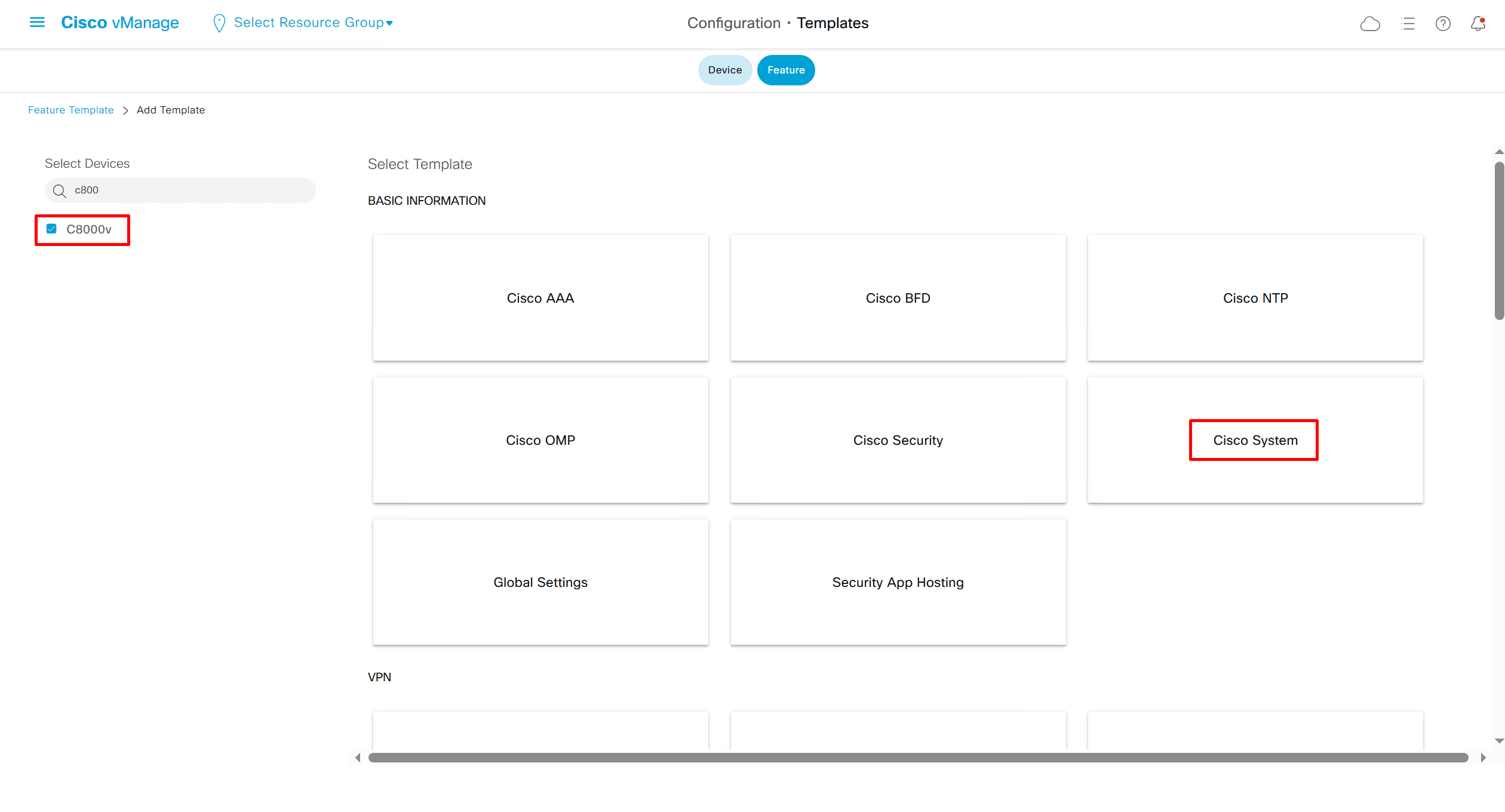Click the location pin icon
The width and height of the screenshot is (1505, 812).
[x=219, y=23]
